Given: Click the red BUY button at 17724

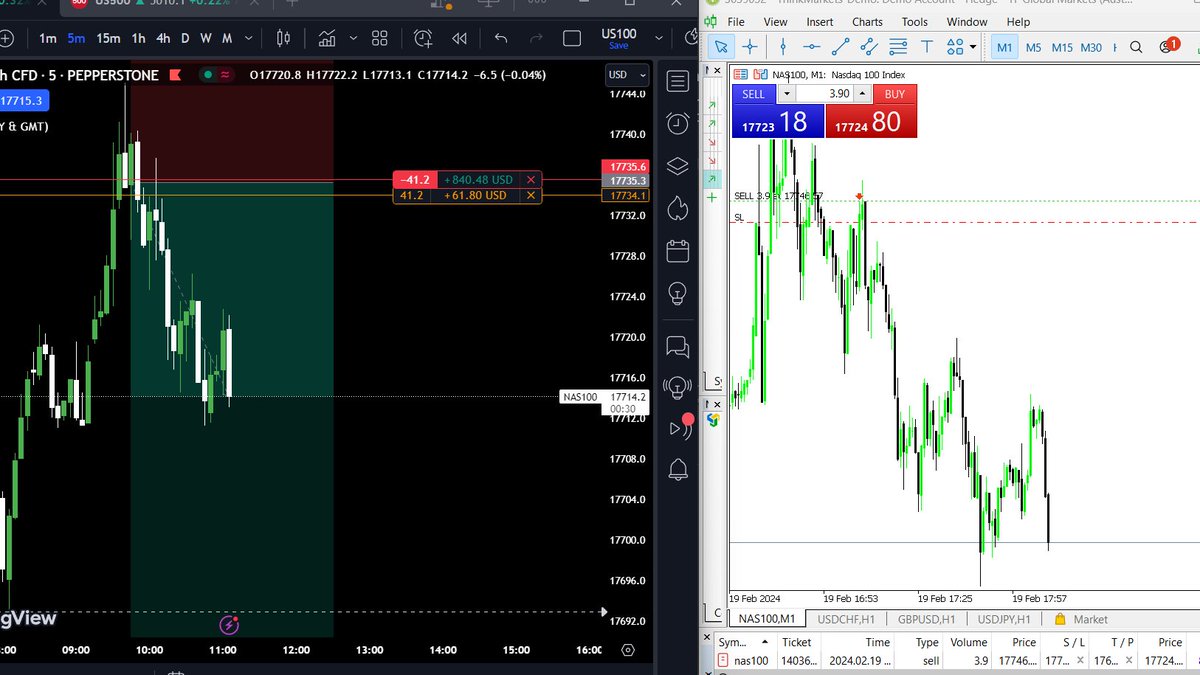Looking at the screenshot, I should [x=870, y=121].
